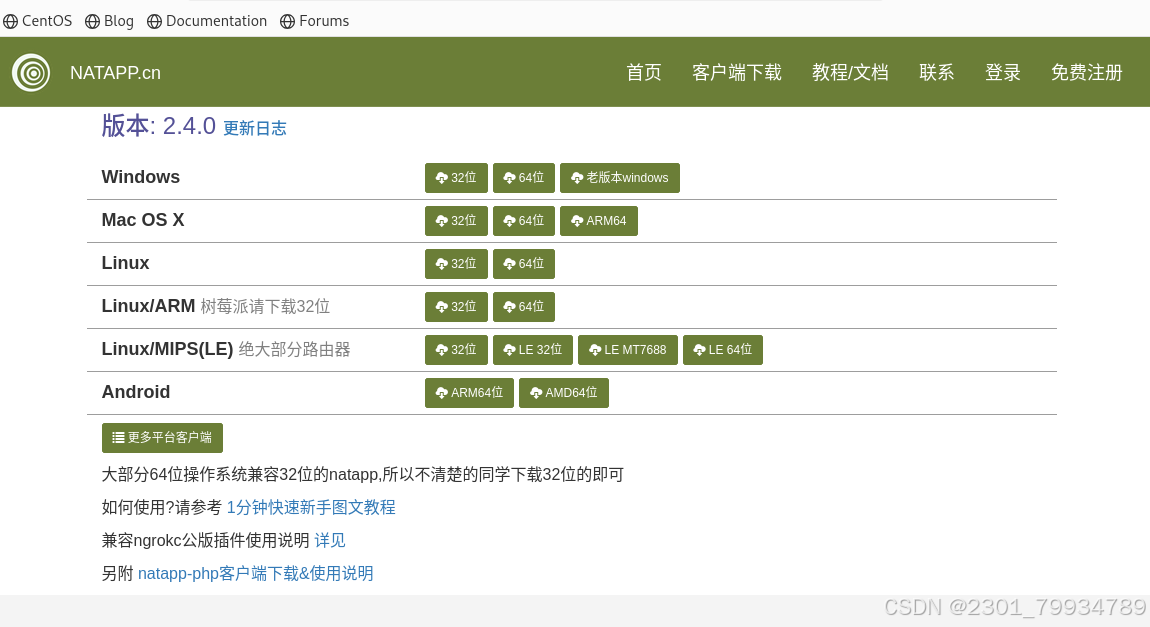This screenshot has height=627, width=1150.
Task: Download Linux/MIPS(LE) 32位 client
Action: [456, 350]
